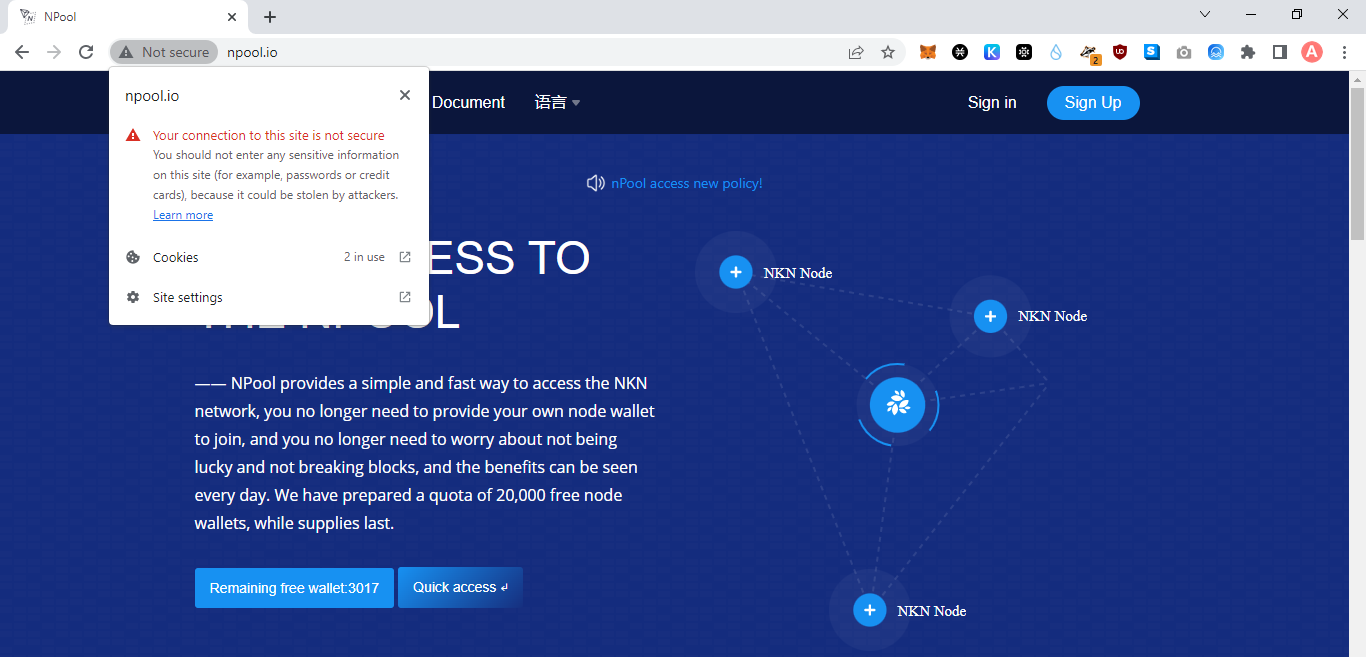
Task: Click the speaker icon beside the announcement
Action: [595, 183]
